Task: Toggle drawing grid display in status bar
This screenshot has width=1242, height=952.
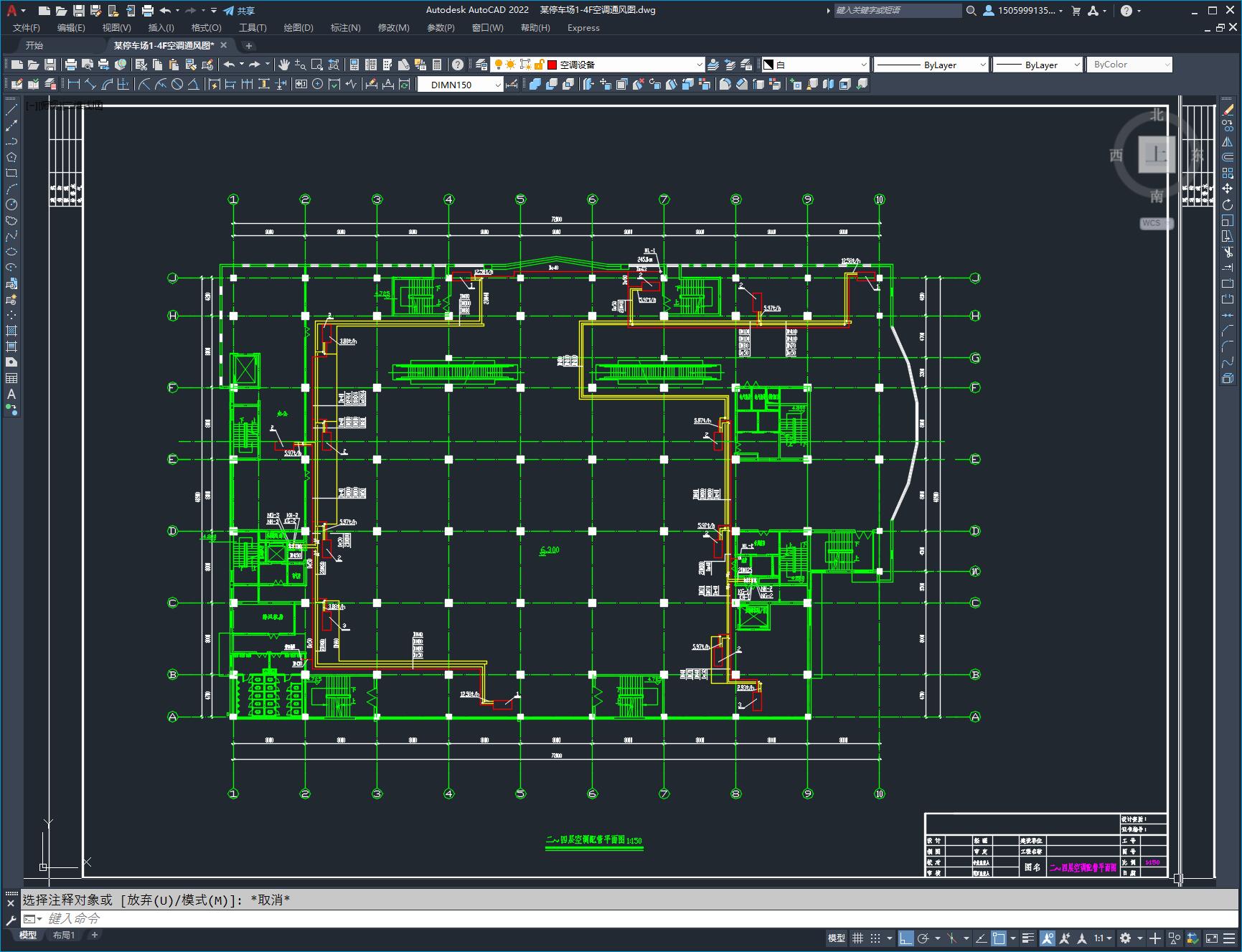Action: pyautogui.click(x=857, y=938)
